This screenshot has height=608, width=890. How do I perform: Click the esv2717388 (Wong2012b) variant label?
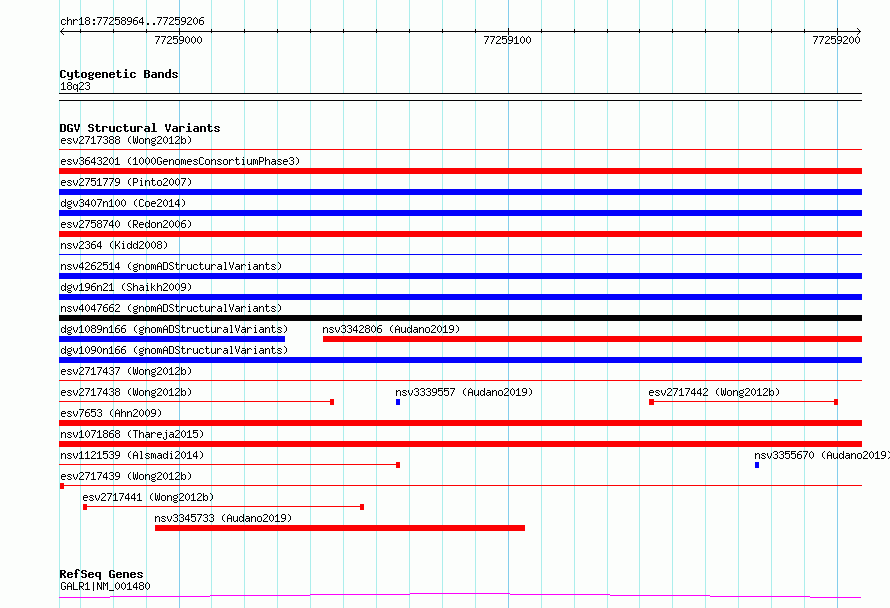126,140
